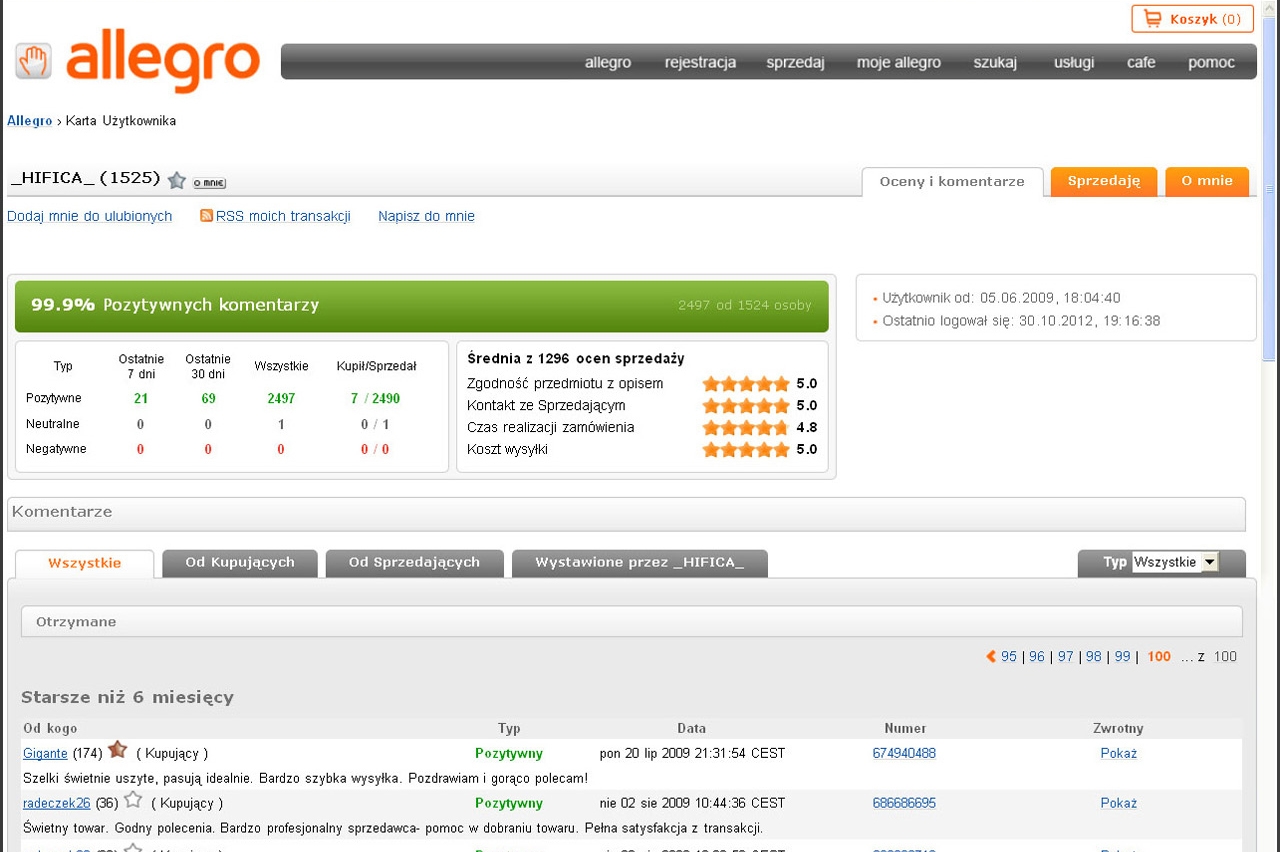Open user profile link 'radeczek26'
Image resolution: width=1280 pixels, height=852 pixels.
[57, 803]
